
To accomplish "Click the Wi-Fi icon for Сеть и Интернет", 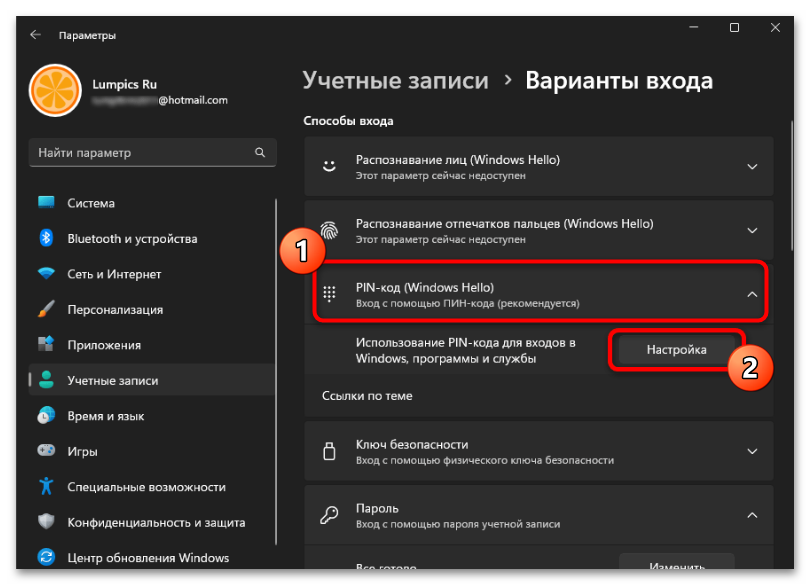I will 46,273.
